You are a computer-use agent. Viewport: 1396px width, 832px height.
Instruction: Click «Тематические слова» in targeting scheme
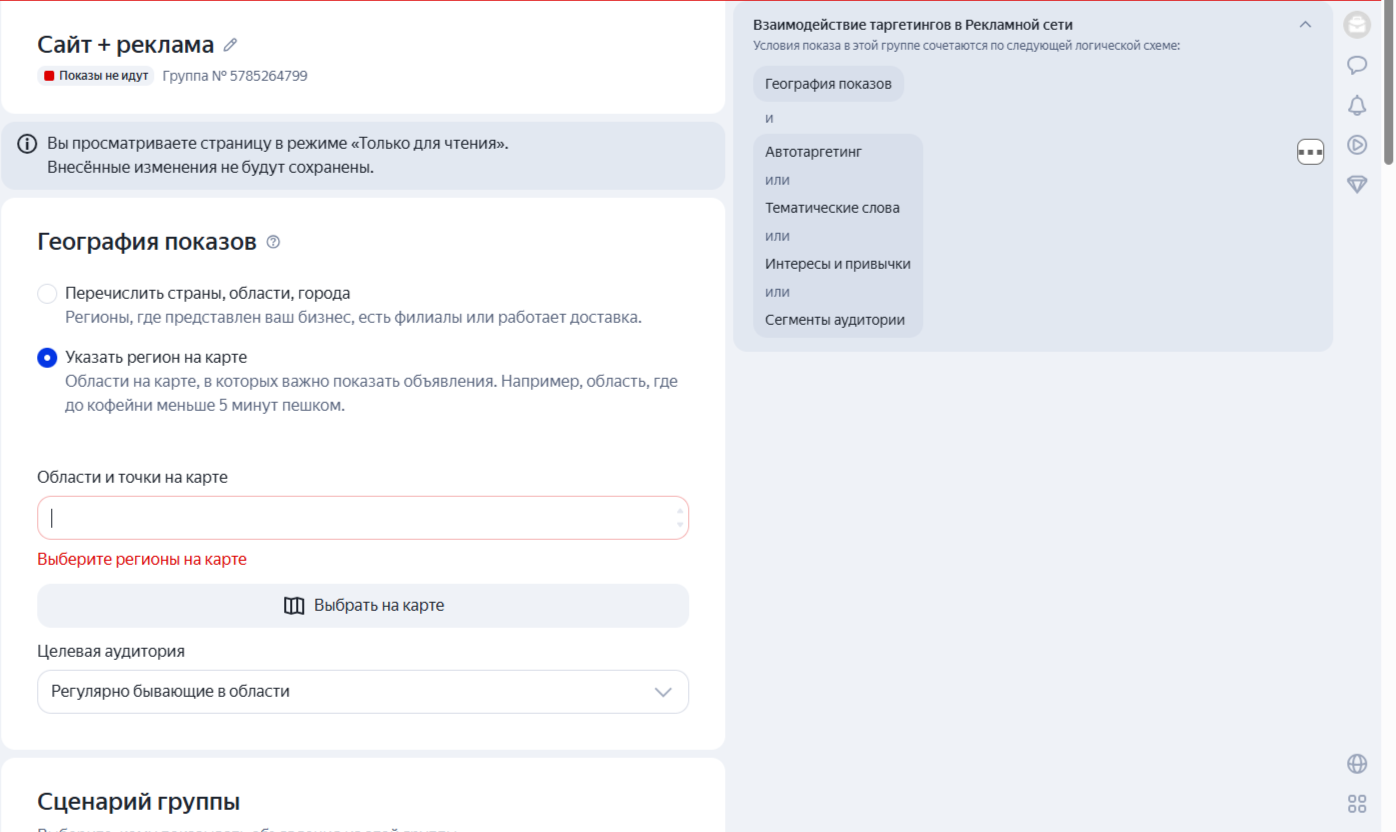tap(832, 208)
